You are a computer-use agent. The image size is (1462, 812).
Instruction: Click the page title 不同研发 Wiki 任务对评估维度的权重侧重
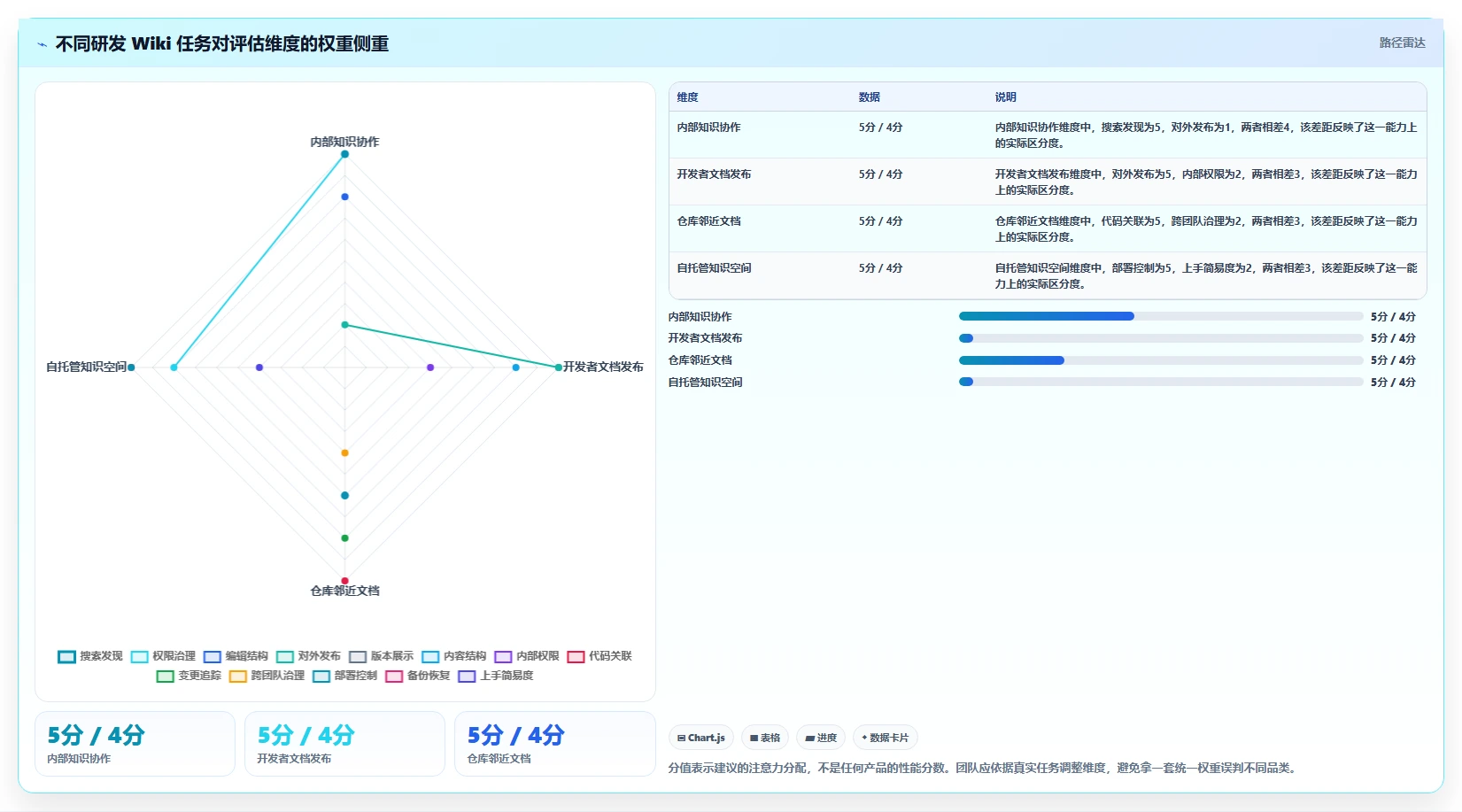[x=222, y=44]
